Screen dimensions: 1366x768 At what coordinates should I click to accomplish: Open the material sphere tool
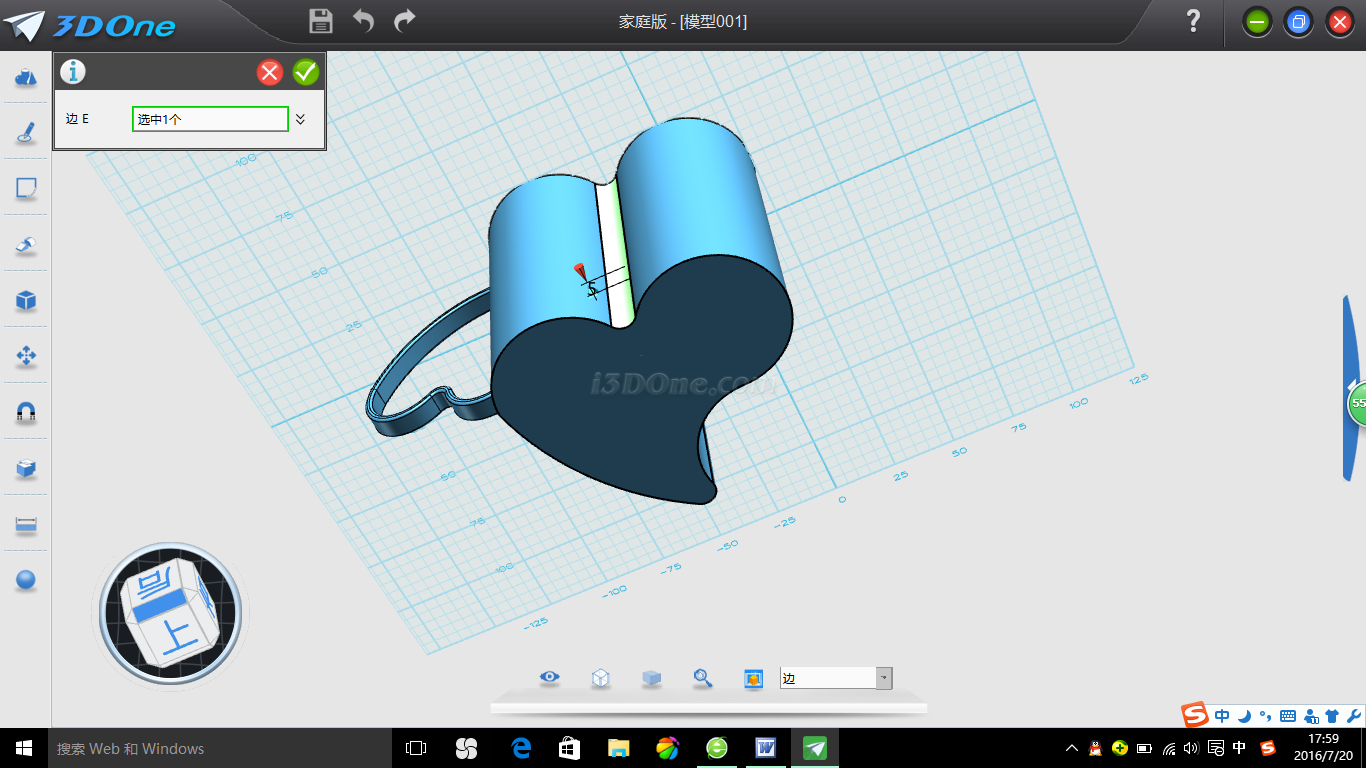(x=26, y=580)
